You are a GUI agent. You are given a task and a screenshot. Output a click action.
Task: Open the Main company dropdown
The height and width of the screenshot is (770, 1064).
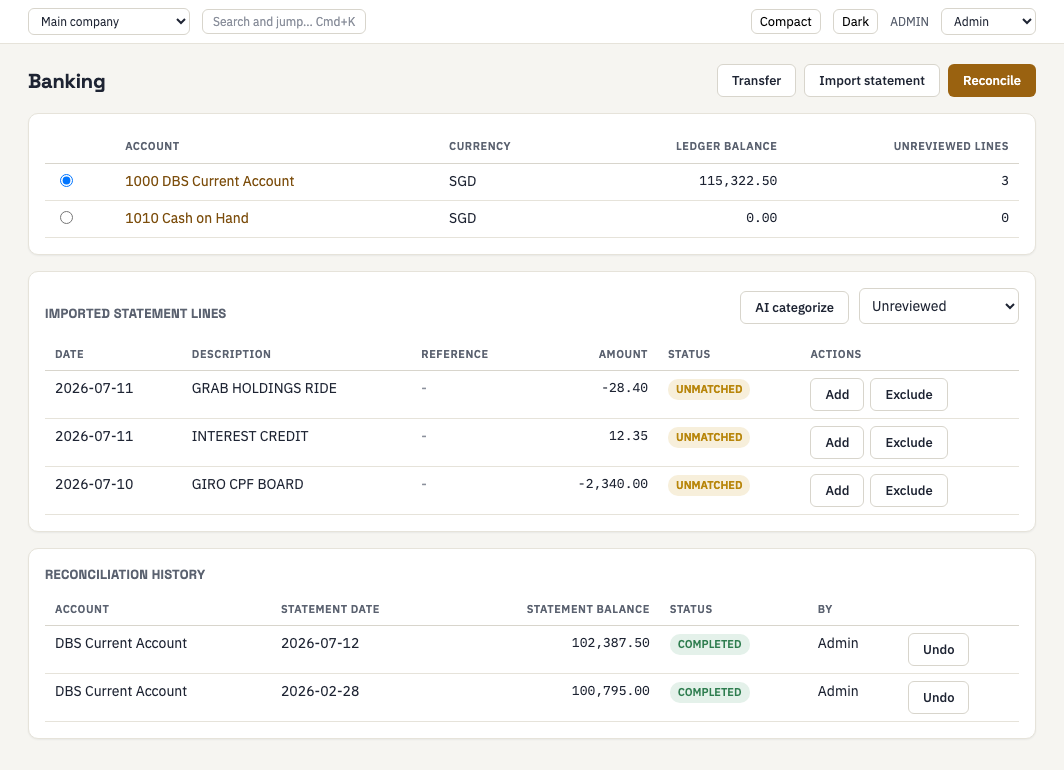(109, 22)
